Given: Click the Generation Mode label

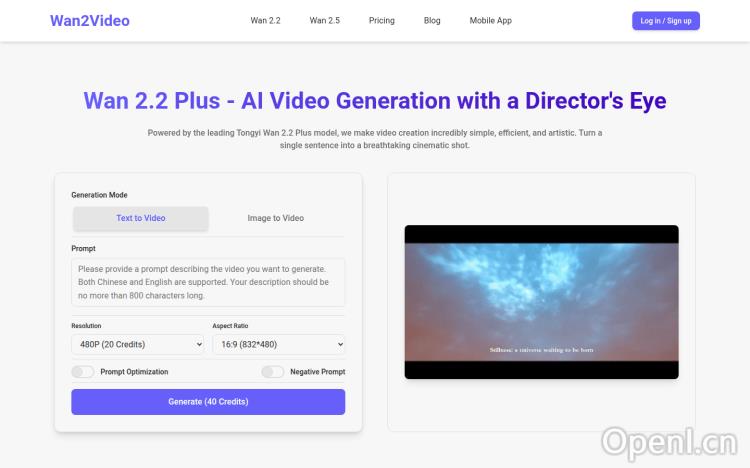Looking at the screenshot, I should pyautogui.click(x=99, y=195).
